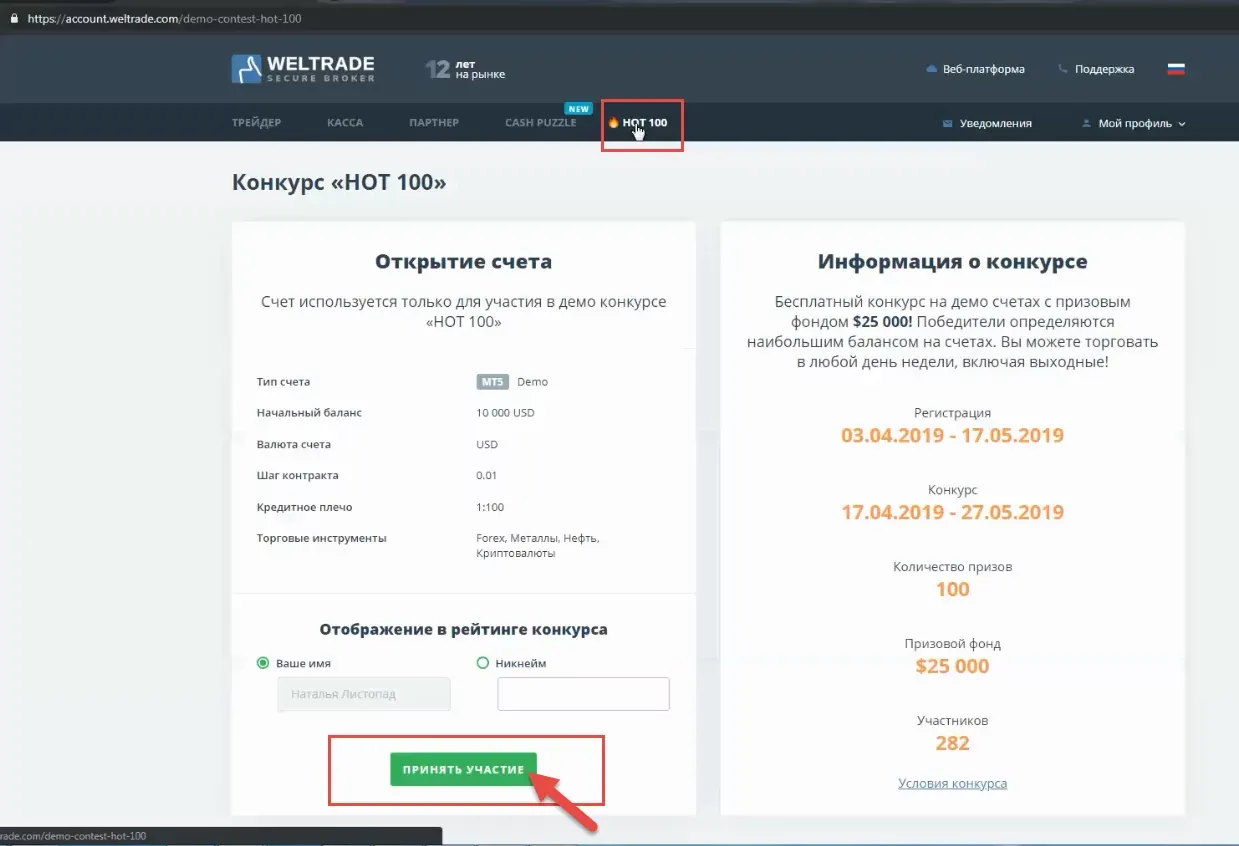This screenshot has width=1239, height=846.
Task: Click the Forex, Металлы, Нефть instruments value
Action: point(538,545)
